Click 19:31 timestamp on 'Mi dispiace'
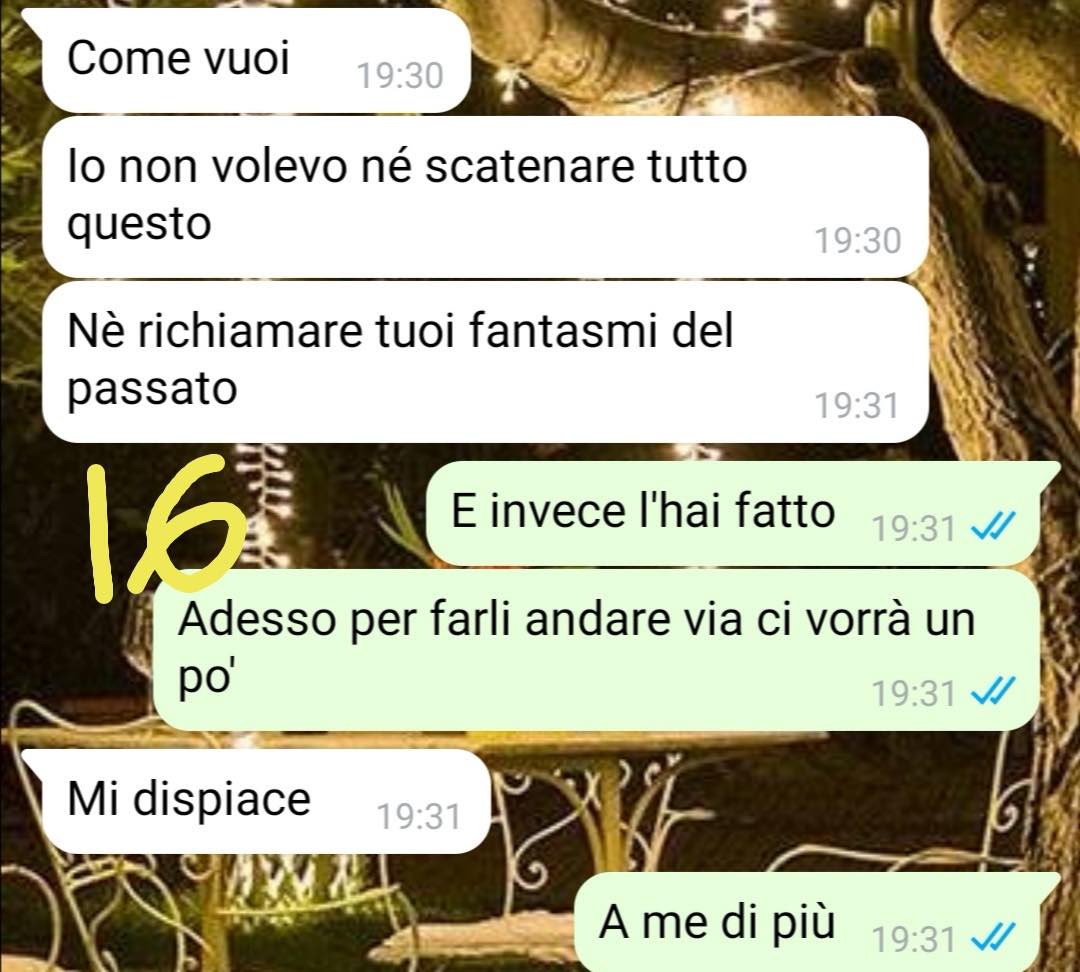1080x972 pixels. pyautogui.click(x=419, y=817)
